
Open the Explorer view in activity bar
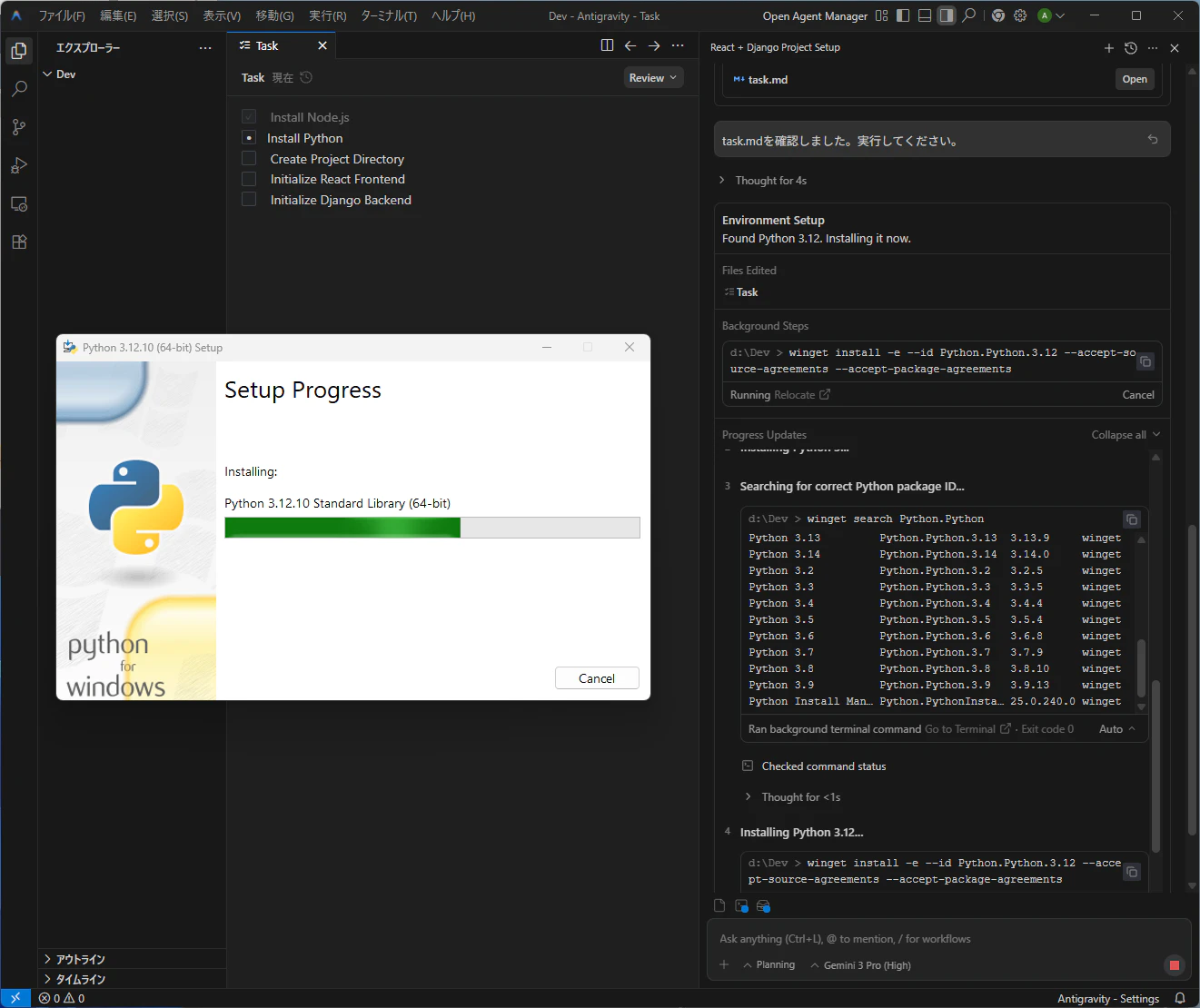(x=19, y=51)
